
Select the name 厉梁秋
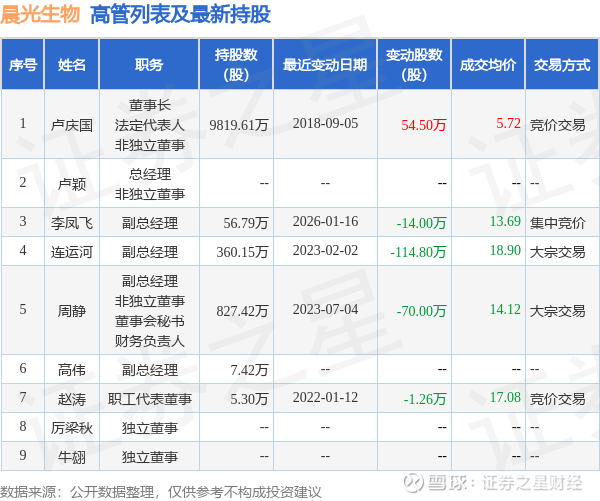[x=72, y=428]
